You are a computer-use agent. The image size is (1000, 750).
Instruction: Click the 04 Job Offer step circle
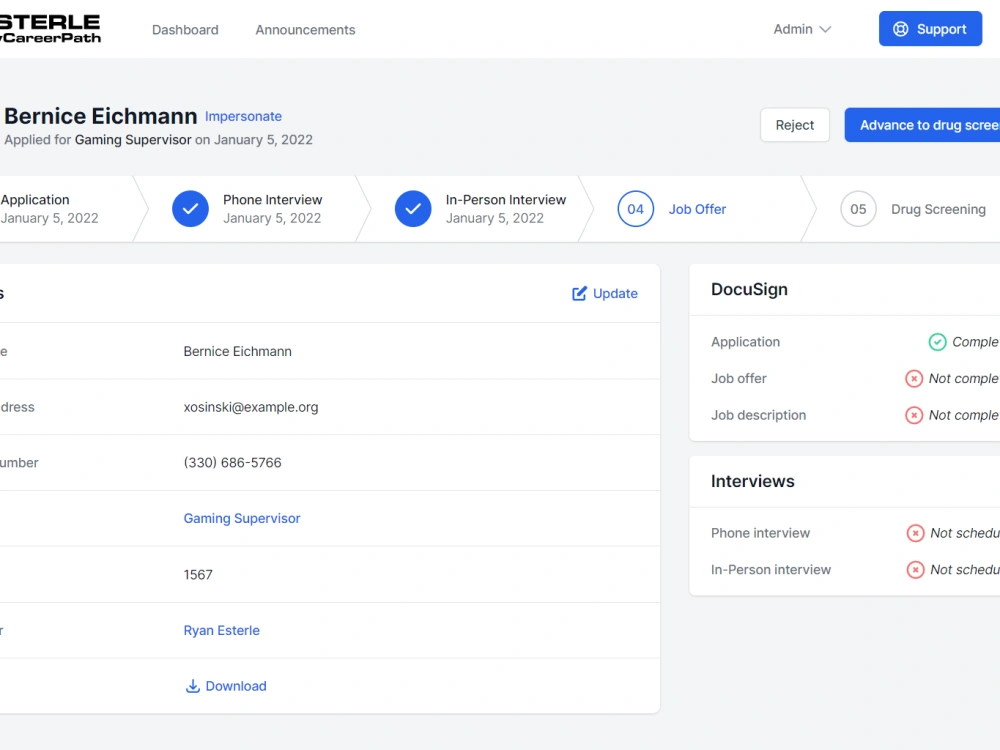pos(635,209)
